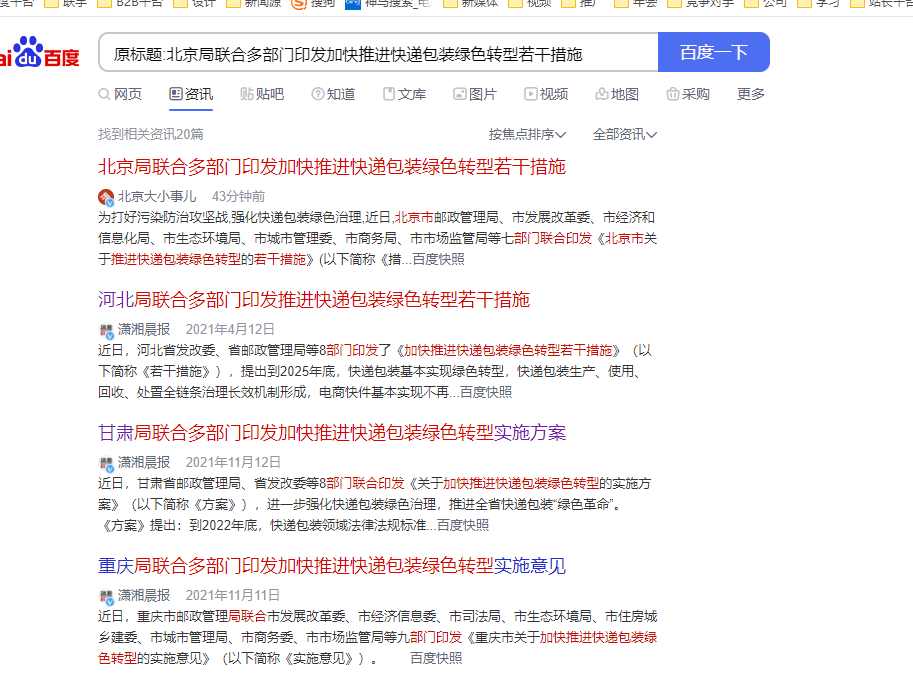Open the 北京局 green packaging article link
913x678 pixels.
[x=332, y=166]
